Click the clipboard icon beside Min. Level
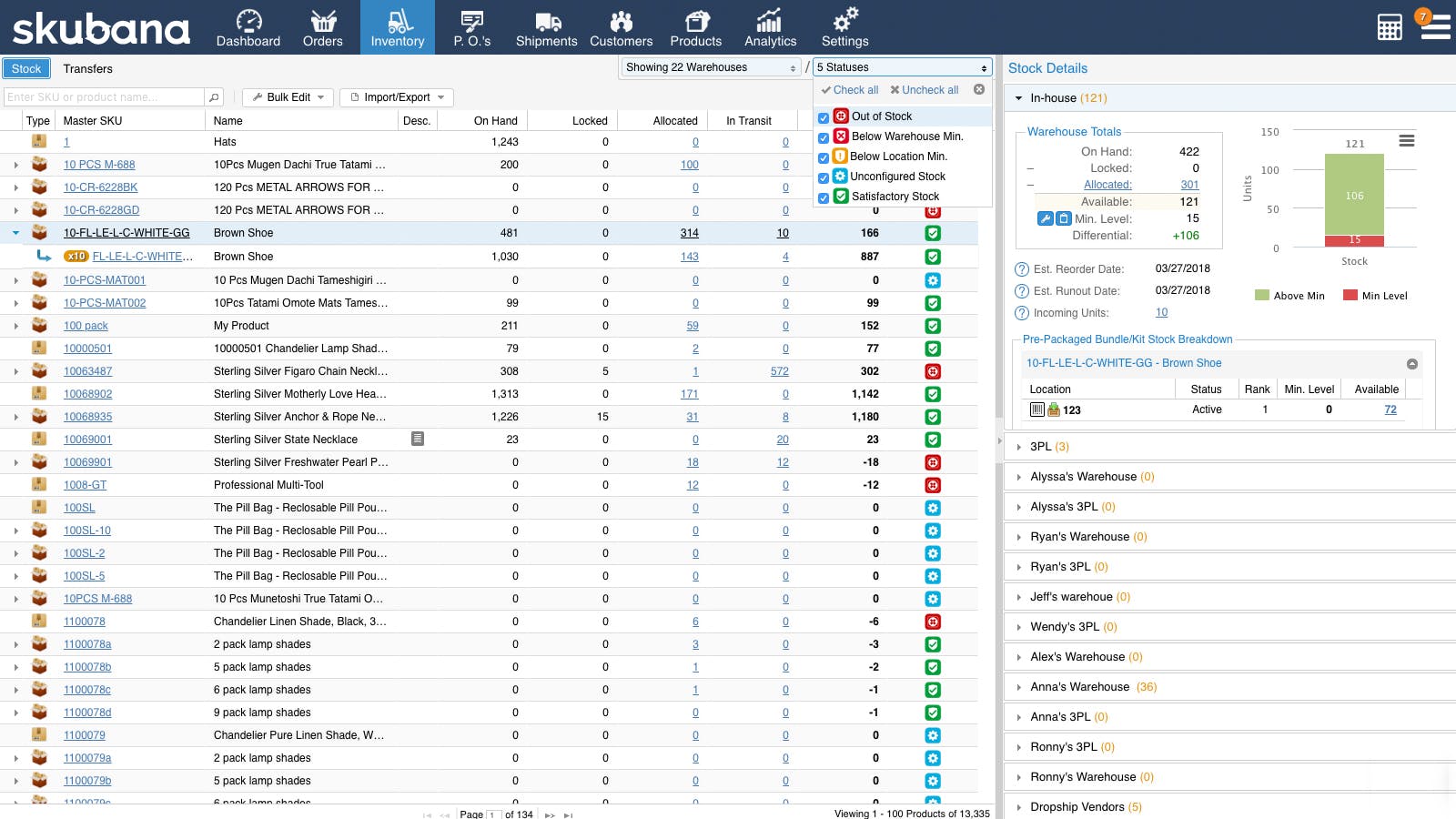 click(x=1064, y=218)
